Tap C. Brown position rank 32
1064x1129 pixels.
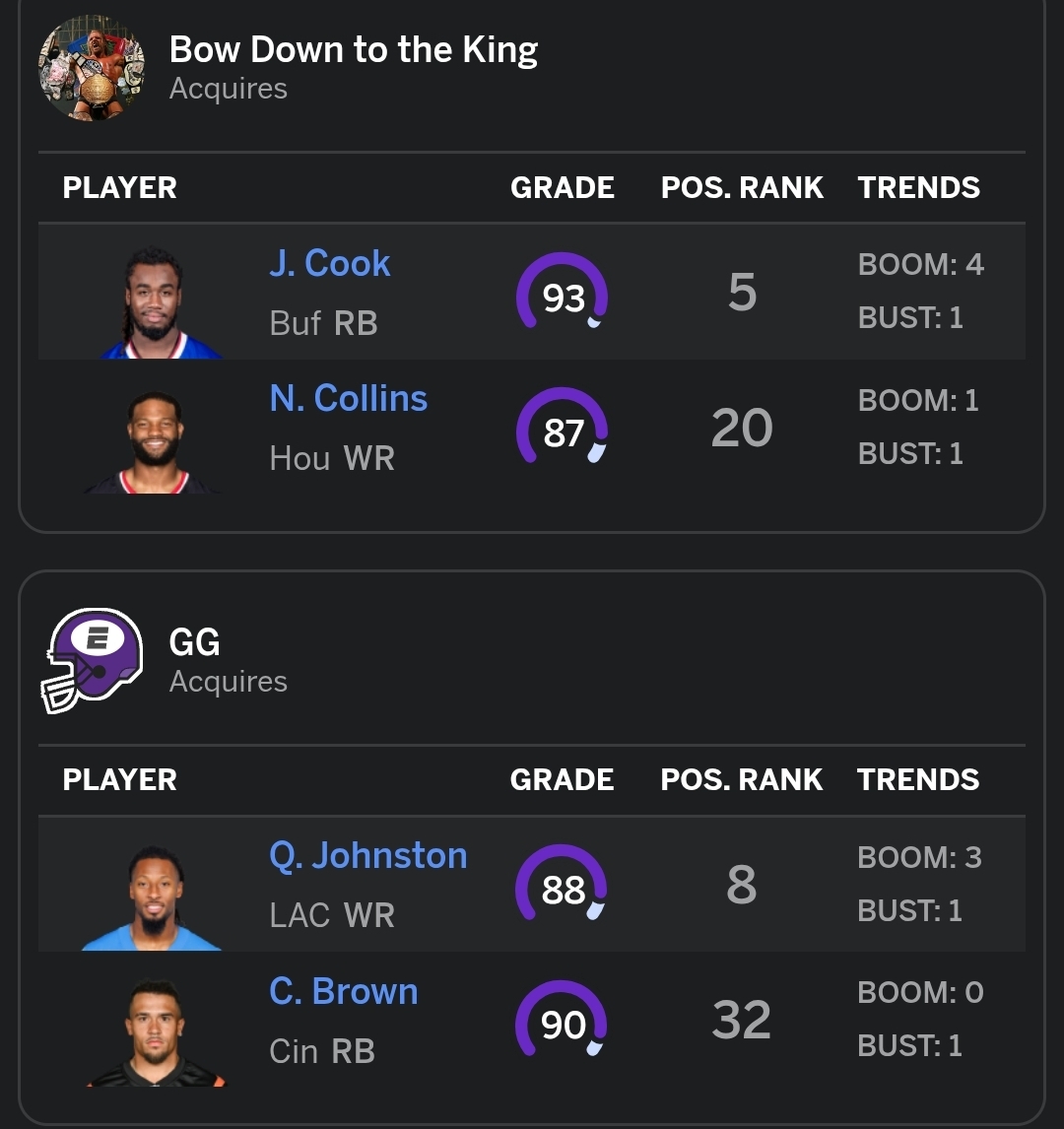[742, 1020]
